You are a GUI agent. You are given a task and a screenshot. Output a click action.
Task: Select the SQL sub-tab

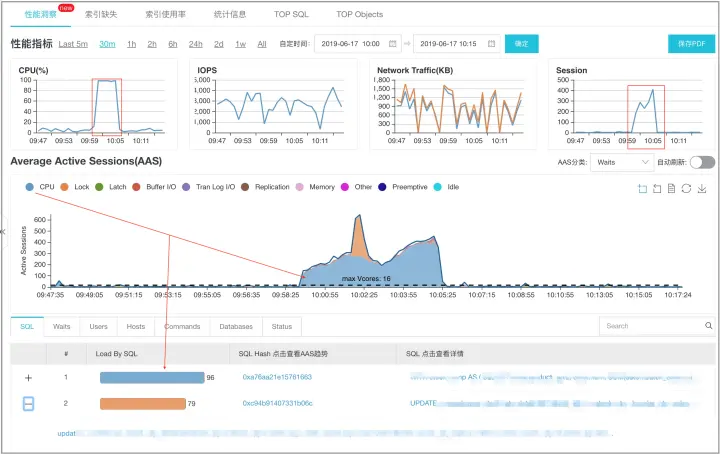(27, 326)
